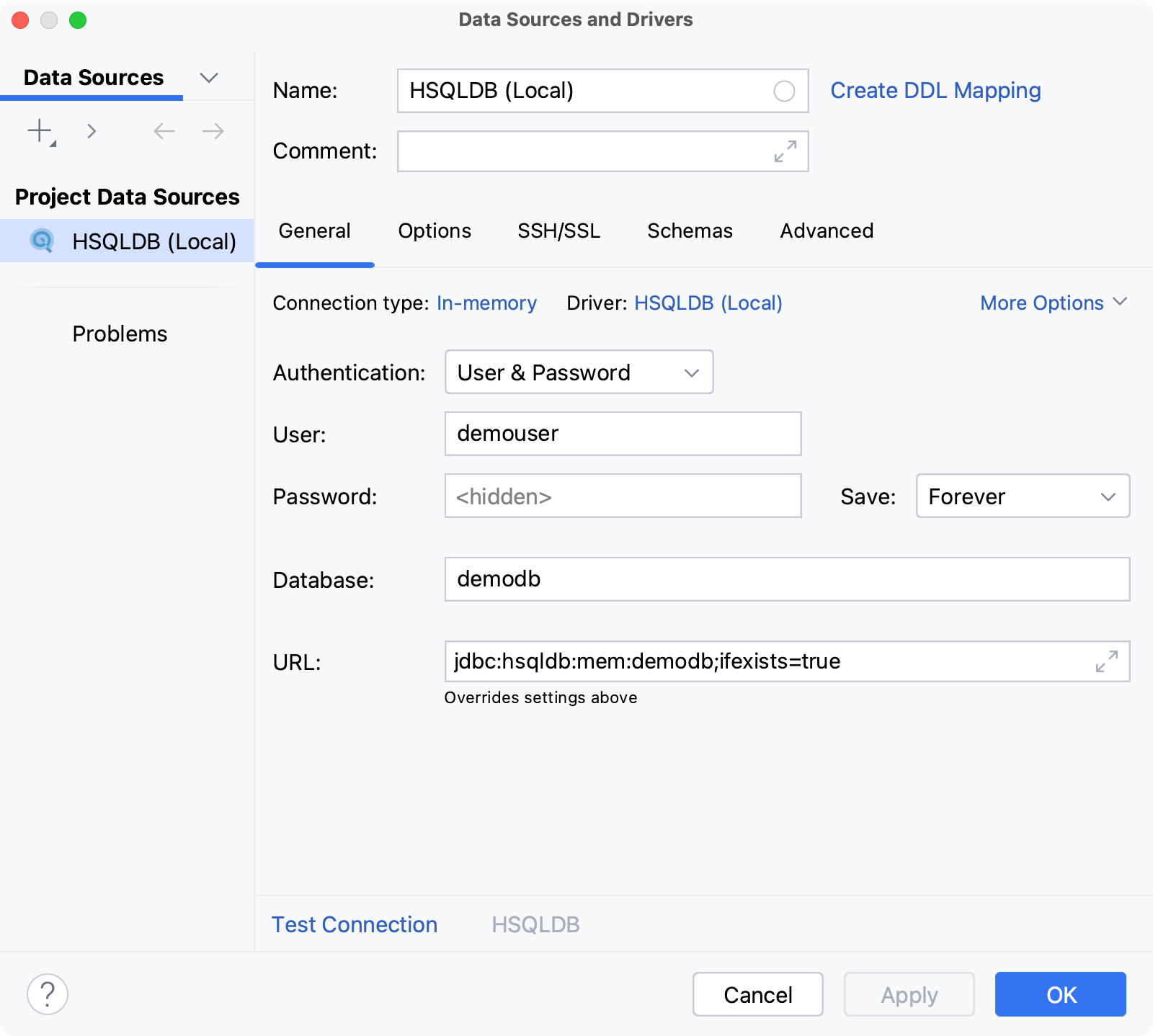
Task: Open the SSH/SSL tab
Action: pyautogui.click(x=559, y=231)
